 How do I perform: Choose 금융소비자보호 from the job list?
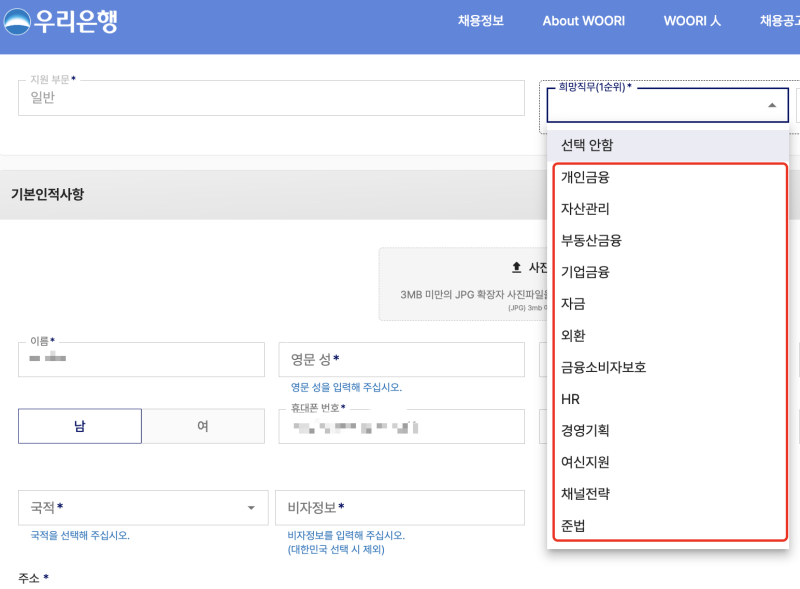669,367
